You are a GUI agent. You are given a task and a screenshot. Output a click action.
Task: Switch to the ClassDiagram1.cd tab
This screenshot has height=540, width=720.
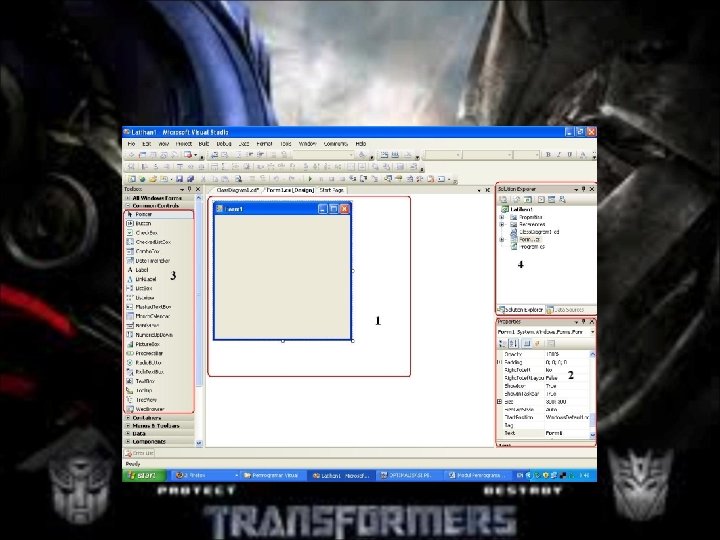236,190
